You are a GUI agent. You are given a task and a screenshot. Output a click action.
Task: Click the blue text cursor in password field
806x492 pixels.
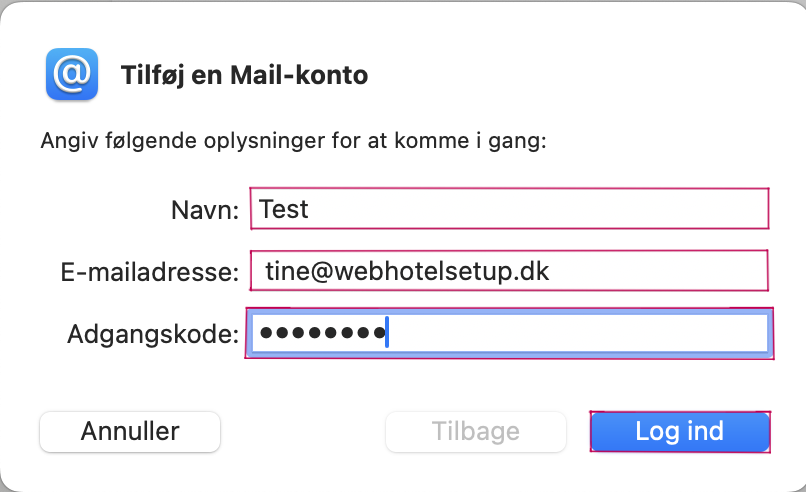point(387,332)
